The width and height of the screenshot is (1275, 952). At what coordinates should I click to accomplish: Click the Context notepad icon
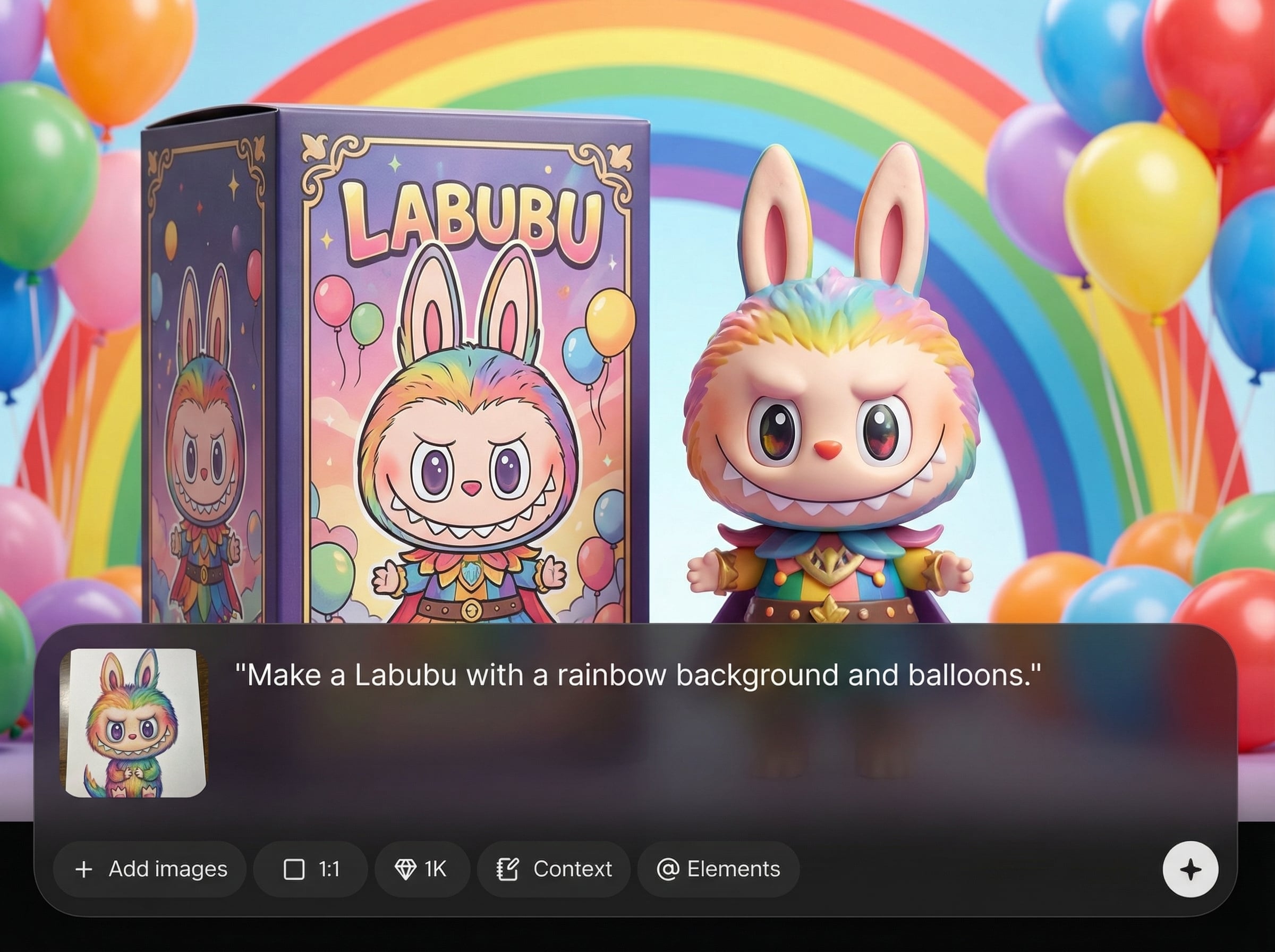coord(508,869)
